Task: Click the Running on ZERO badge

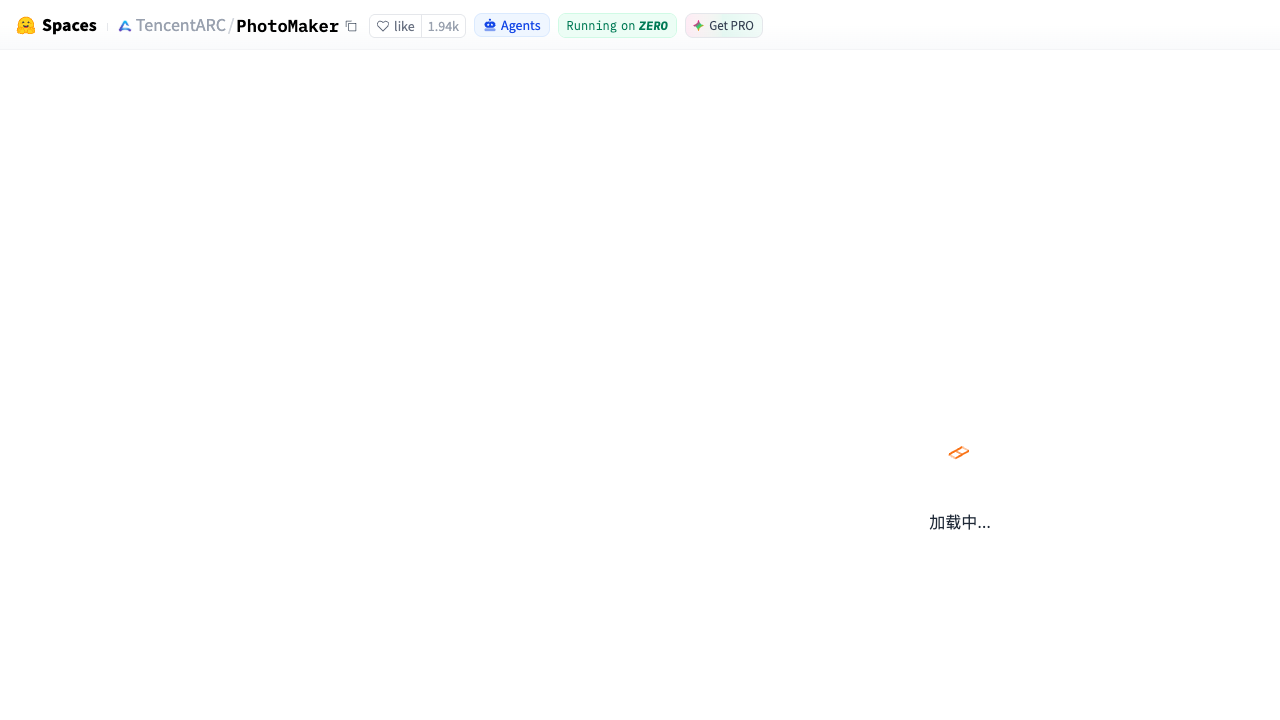Action: [x=617, y=25]
